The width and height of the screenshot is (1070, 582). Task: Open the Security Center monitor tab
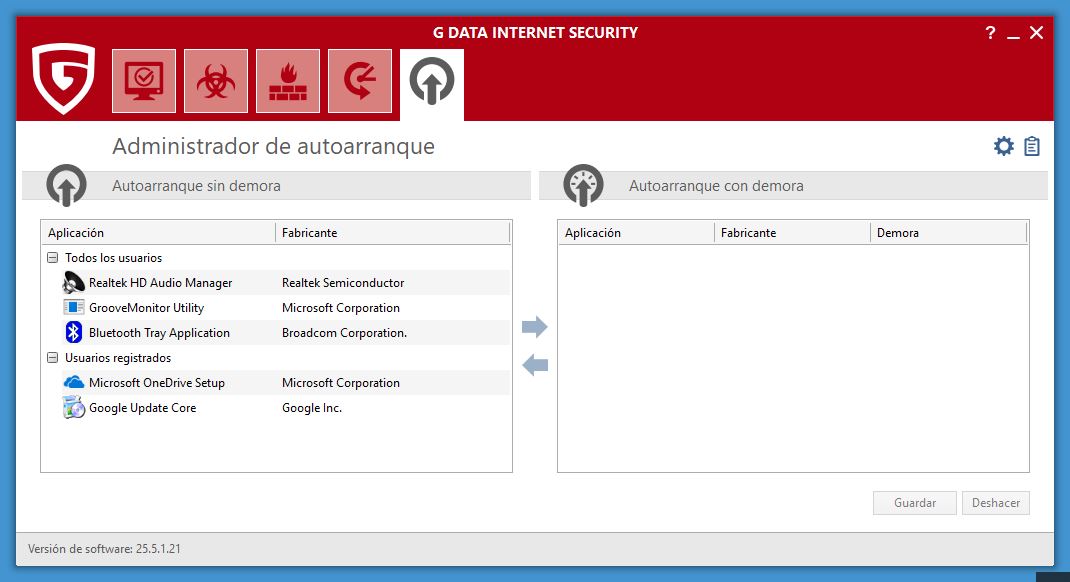point(144,81)
